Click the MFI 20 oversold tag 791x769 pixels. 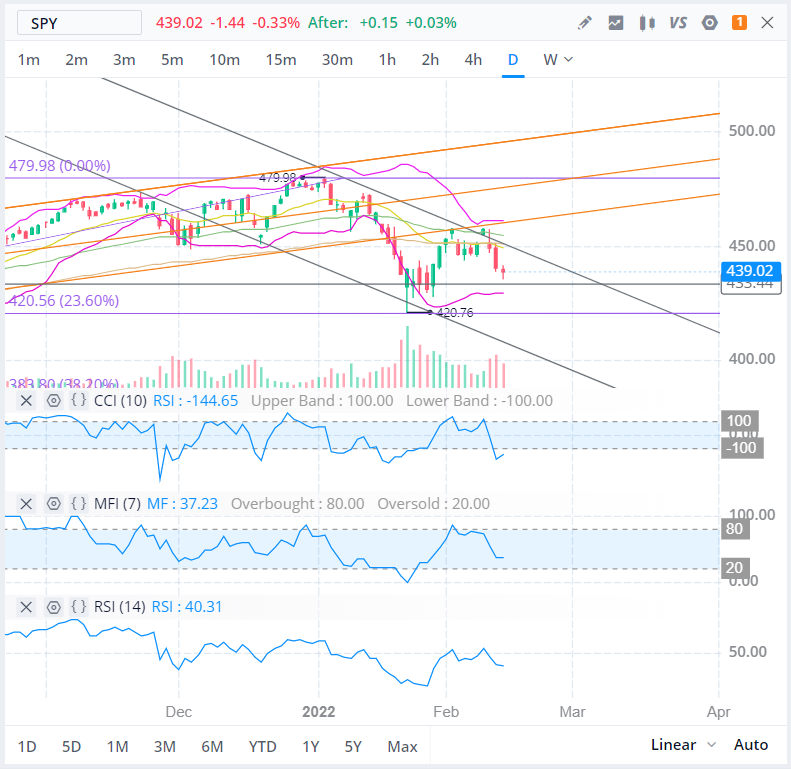pyautogui.click(x=735, y=568)
